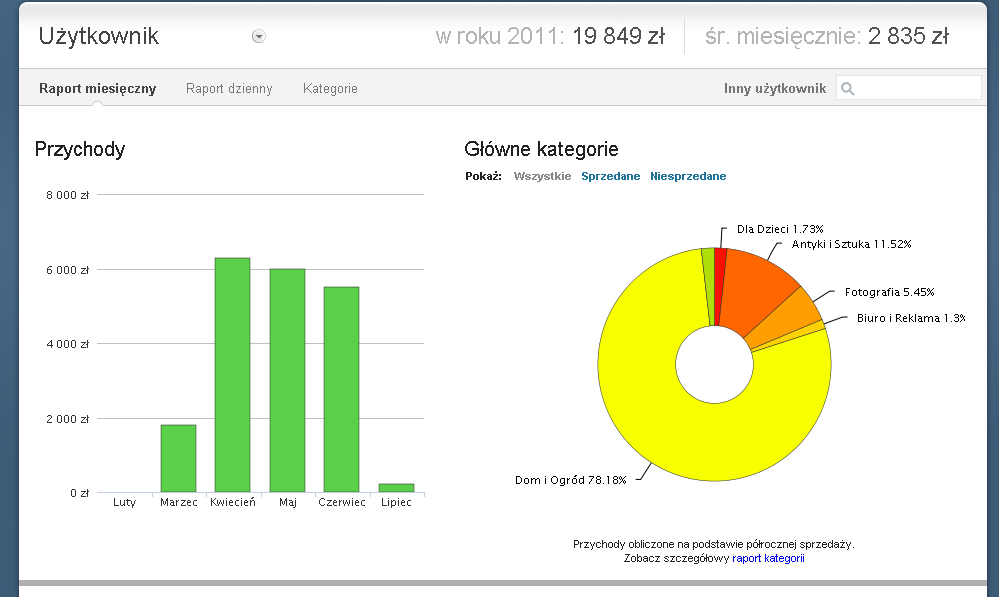Click the Użytkownik heading

(x=99, y=37)
